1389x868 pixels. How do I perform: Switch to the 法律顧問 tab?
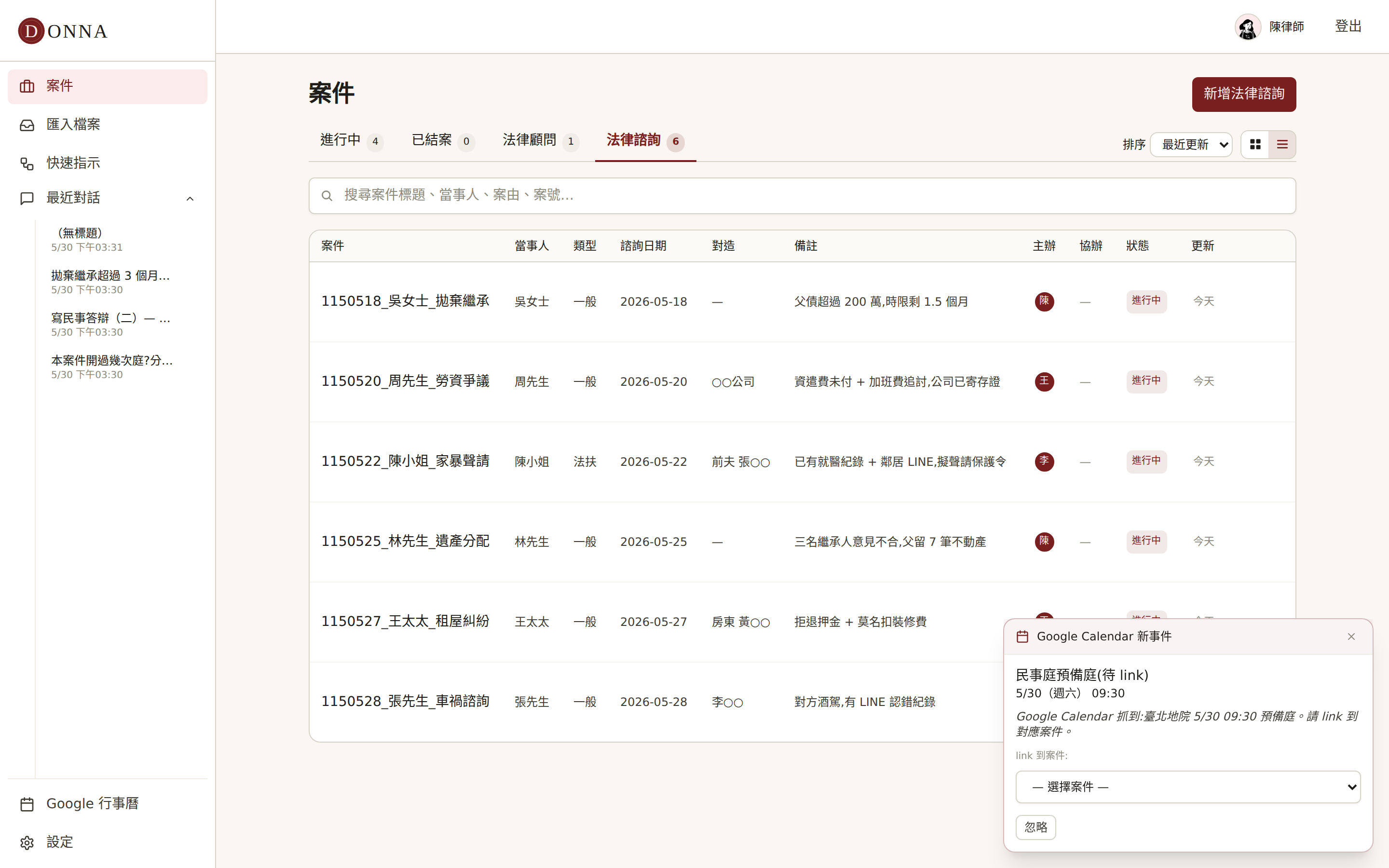click(x=540, y=141)
